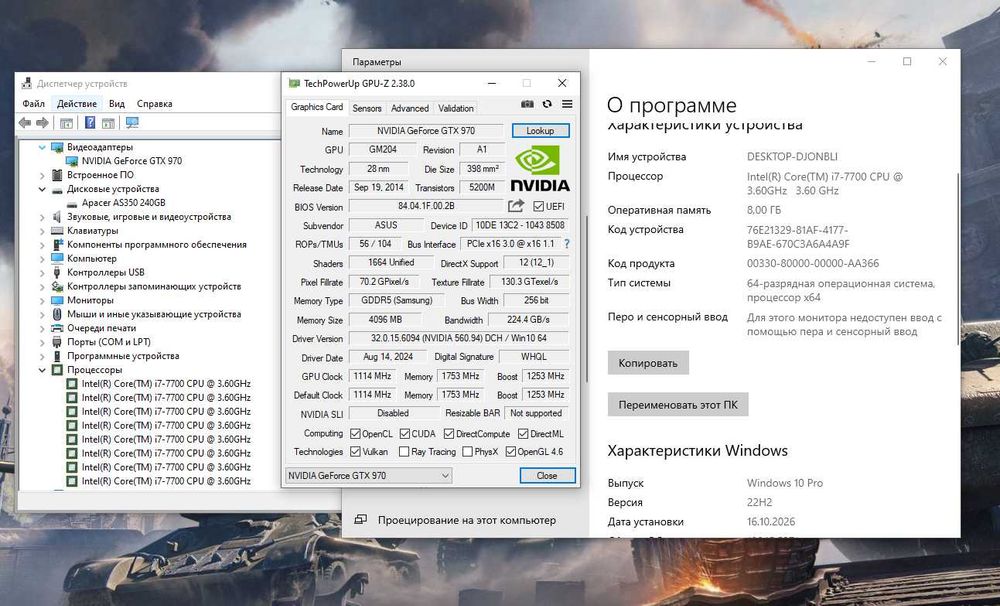
Task: Open the GPU-Z hamburger menu
Action: click(567, 104)
